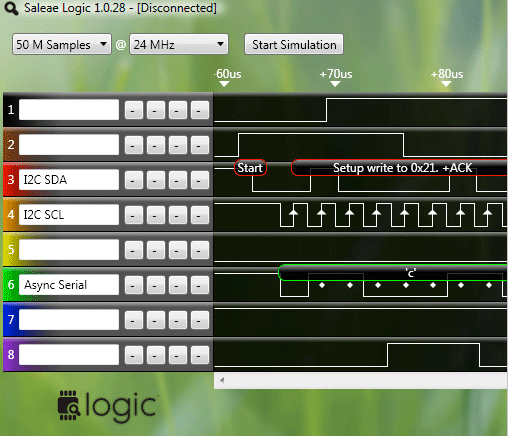The height and width of the screenshot is (436, 508).
Task: Toggle third trigger button on channel 7
Action: click(x=178, y=320)
